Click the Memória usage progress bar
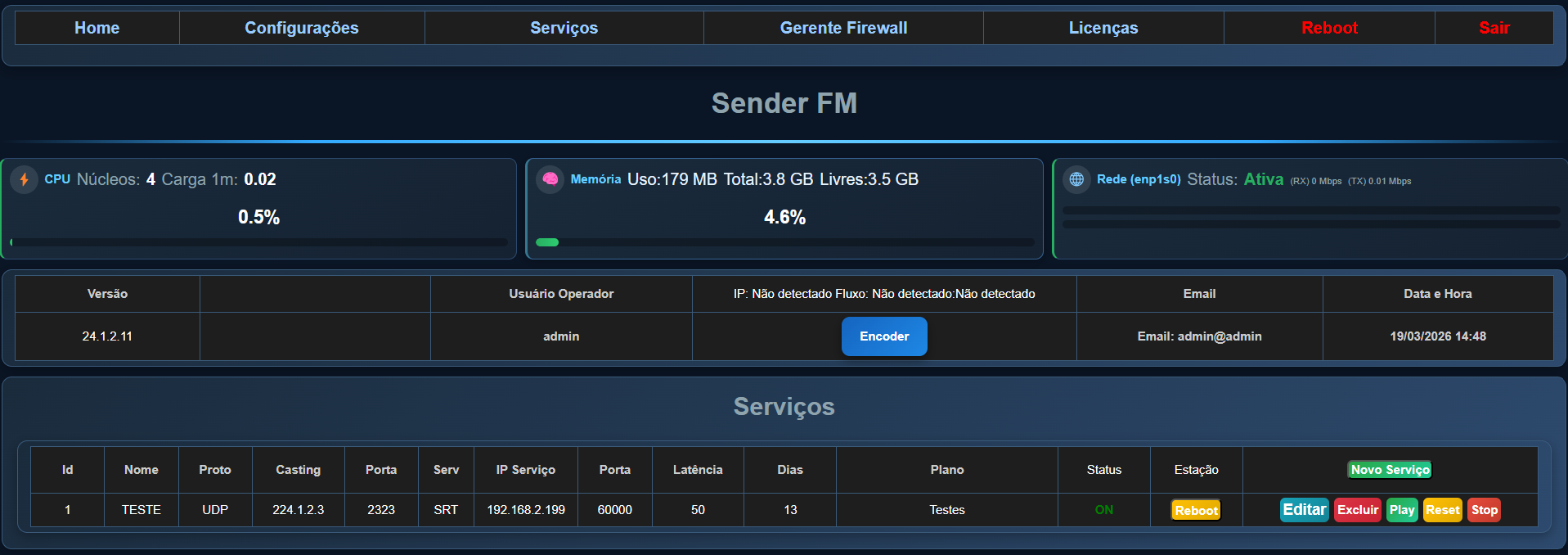 [x=785, y=242]
